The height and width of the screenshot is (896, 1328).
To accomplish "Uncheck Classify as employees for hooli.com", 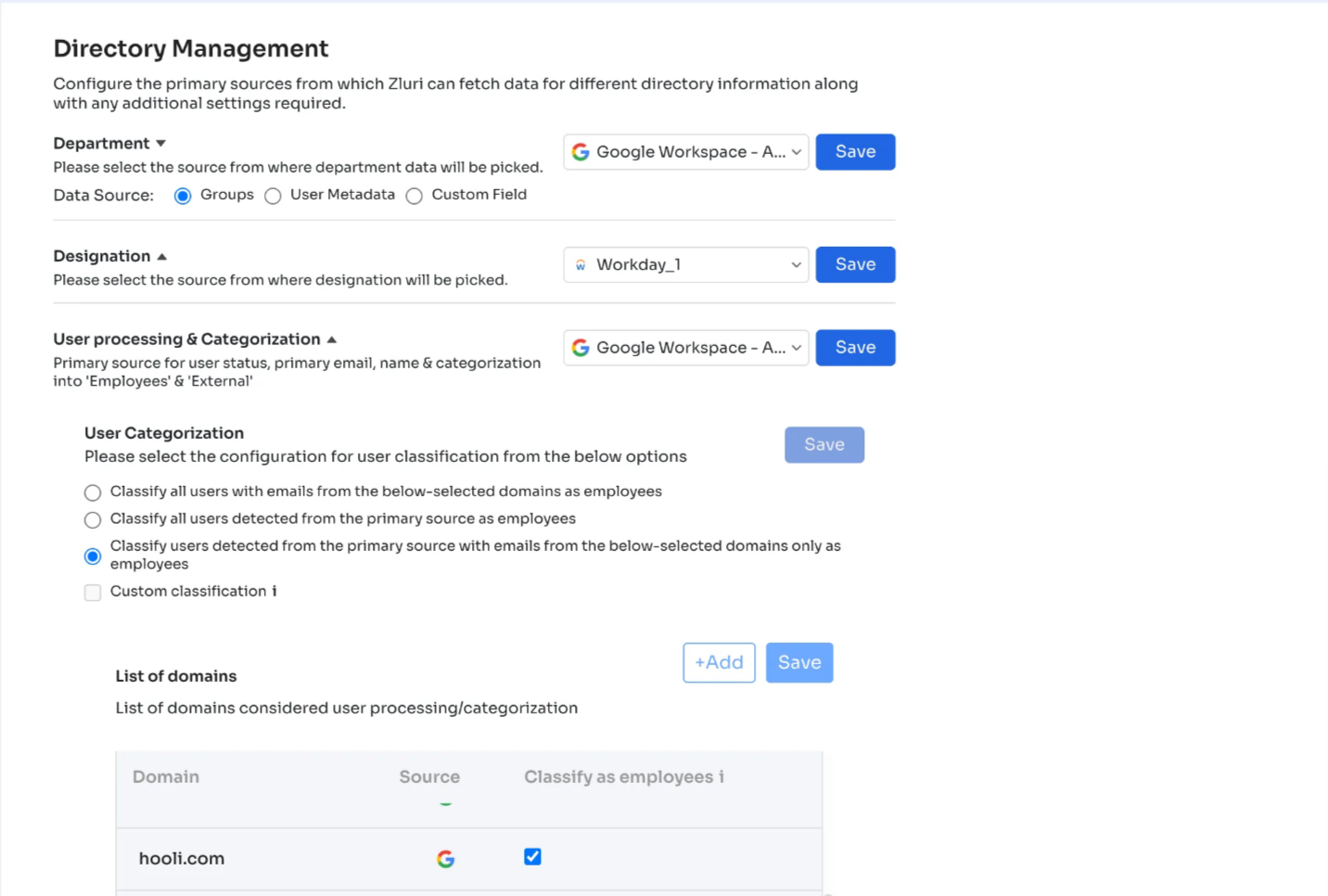I will [532, 857].
